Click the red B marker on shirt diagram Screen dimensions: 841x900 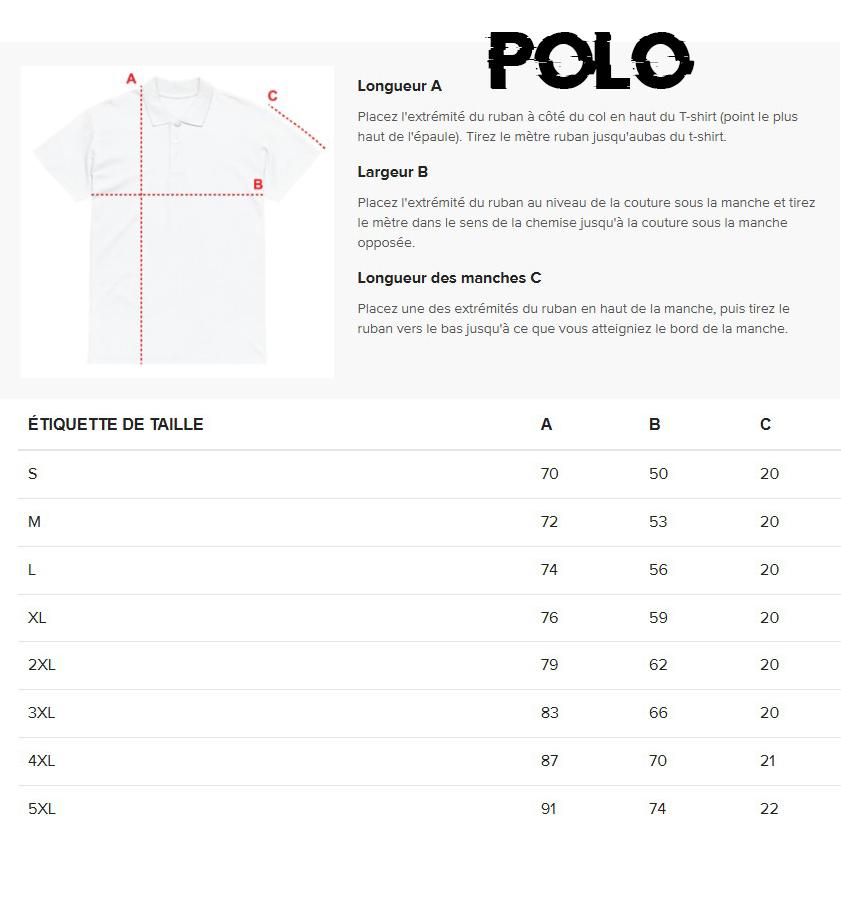pyautogui.click(x=258, y=184)
